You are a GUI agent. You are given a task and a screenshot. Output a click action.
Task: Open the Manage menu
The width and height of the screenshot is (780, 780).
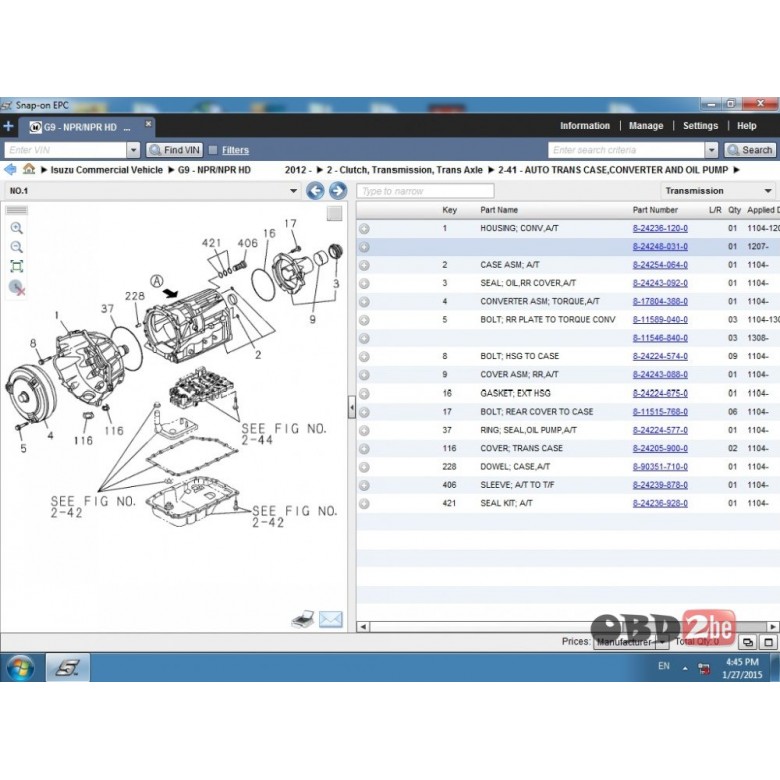coord(646,126)
